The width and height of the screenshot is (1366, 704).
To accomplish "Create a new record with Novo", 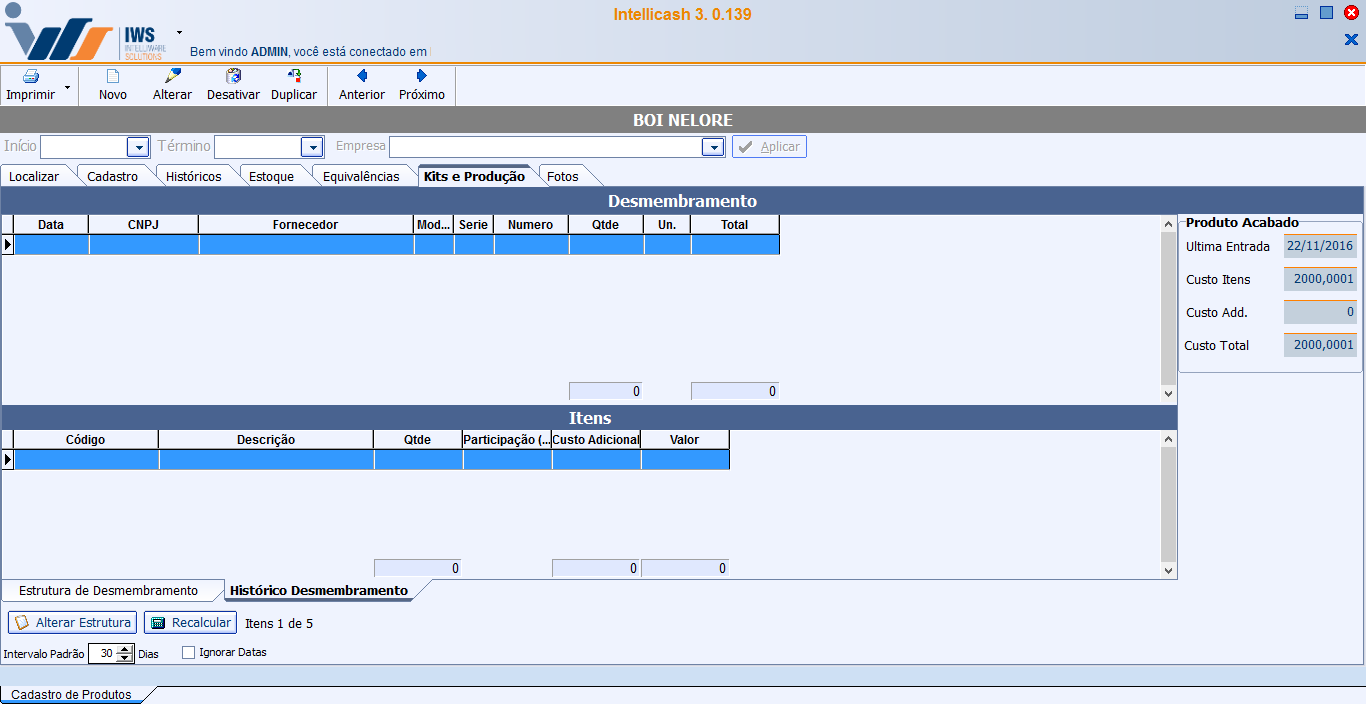I will pos(113,77).
